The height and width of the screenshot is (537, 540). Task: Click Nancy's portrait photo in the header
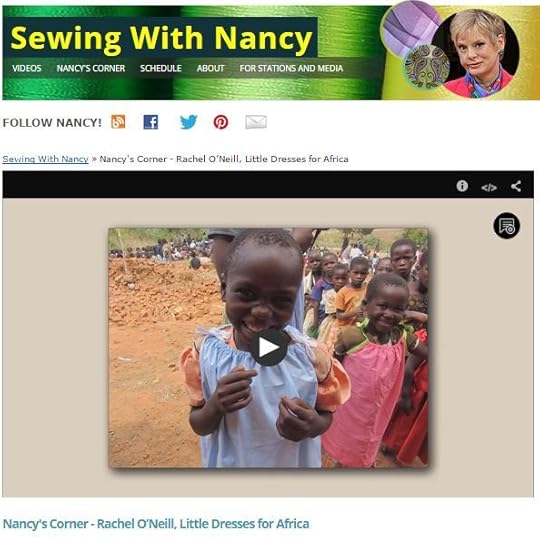point(475,53)
